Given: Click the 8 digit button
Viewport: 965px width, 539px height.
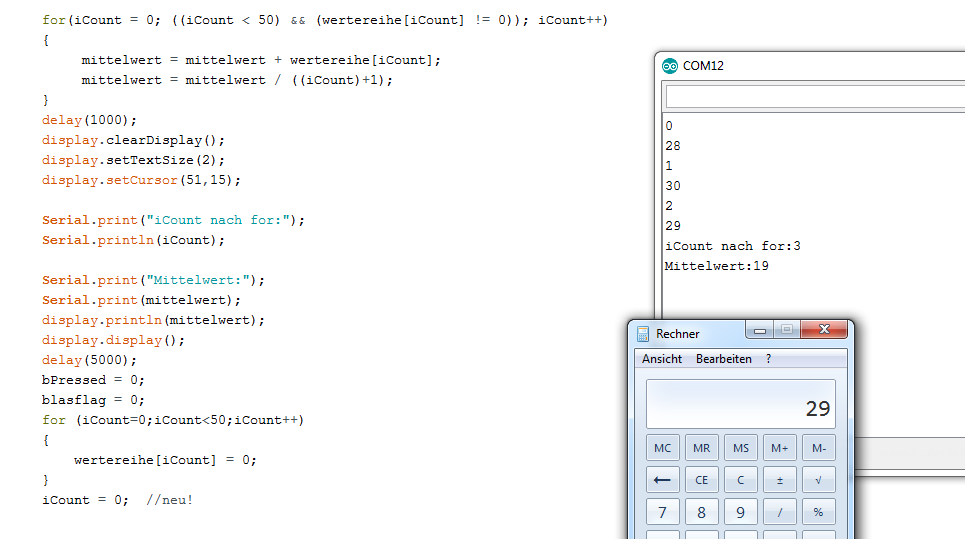Looking at the screenshot, I should tap(702, 512).
